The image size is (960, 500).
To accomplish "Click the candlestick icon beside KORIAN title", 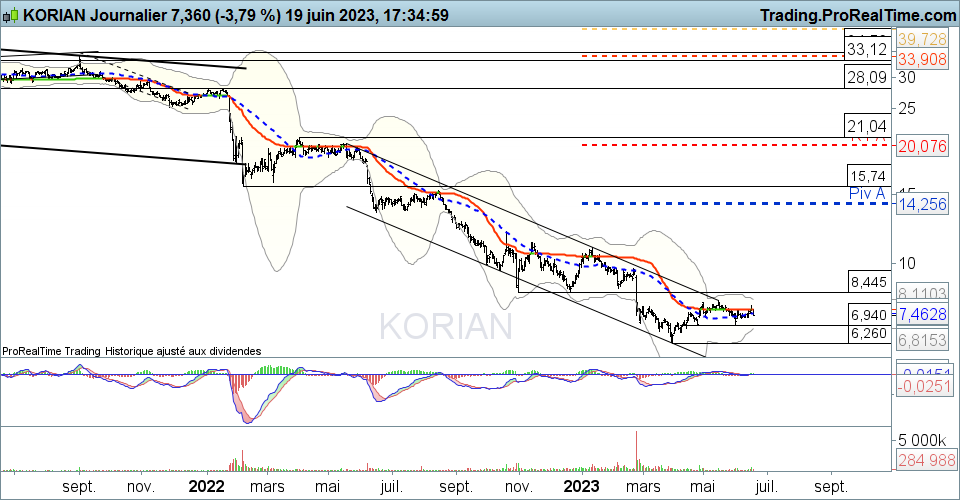I will click(x=11, y=15).
